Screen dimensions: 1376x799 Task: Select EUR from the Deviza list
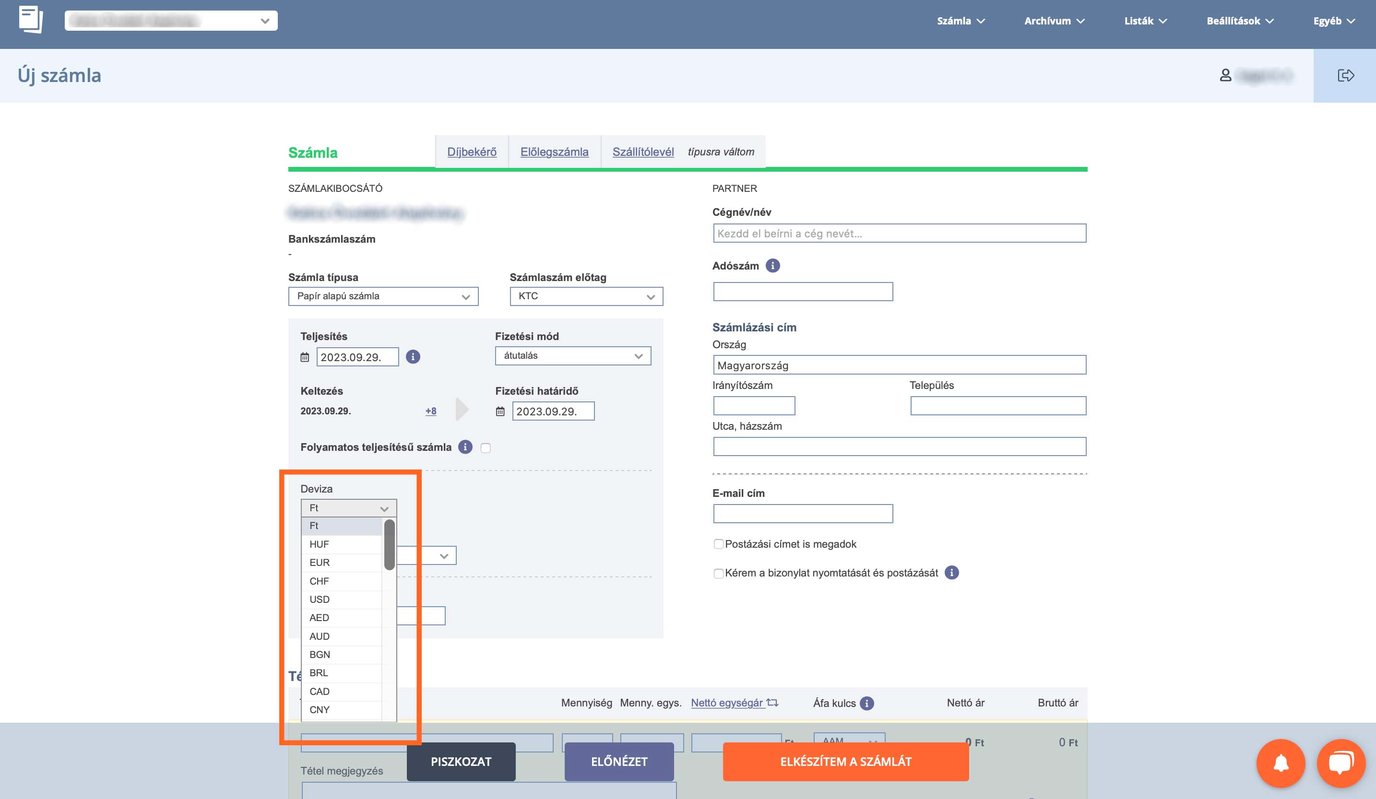click(x=320, y=563)
